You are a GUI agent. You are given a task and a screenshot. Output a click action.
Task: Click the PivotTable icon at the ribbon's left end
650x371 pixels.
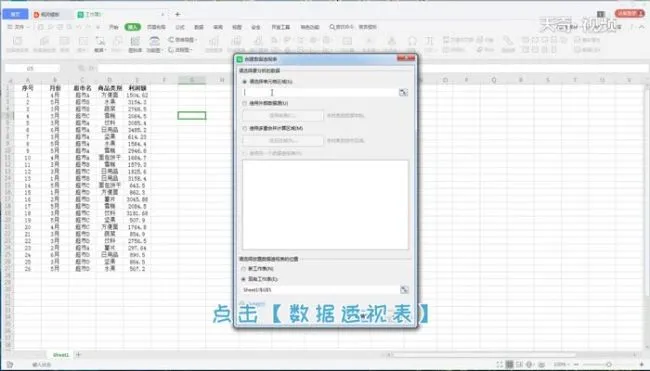click(x=17, y=44)
